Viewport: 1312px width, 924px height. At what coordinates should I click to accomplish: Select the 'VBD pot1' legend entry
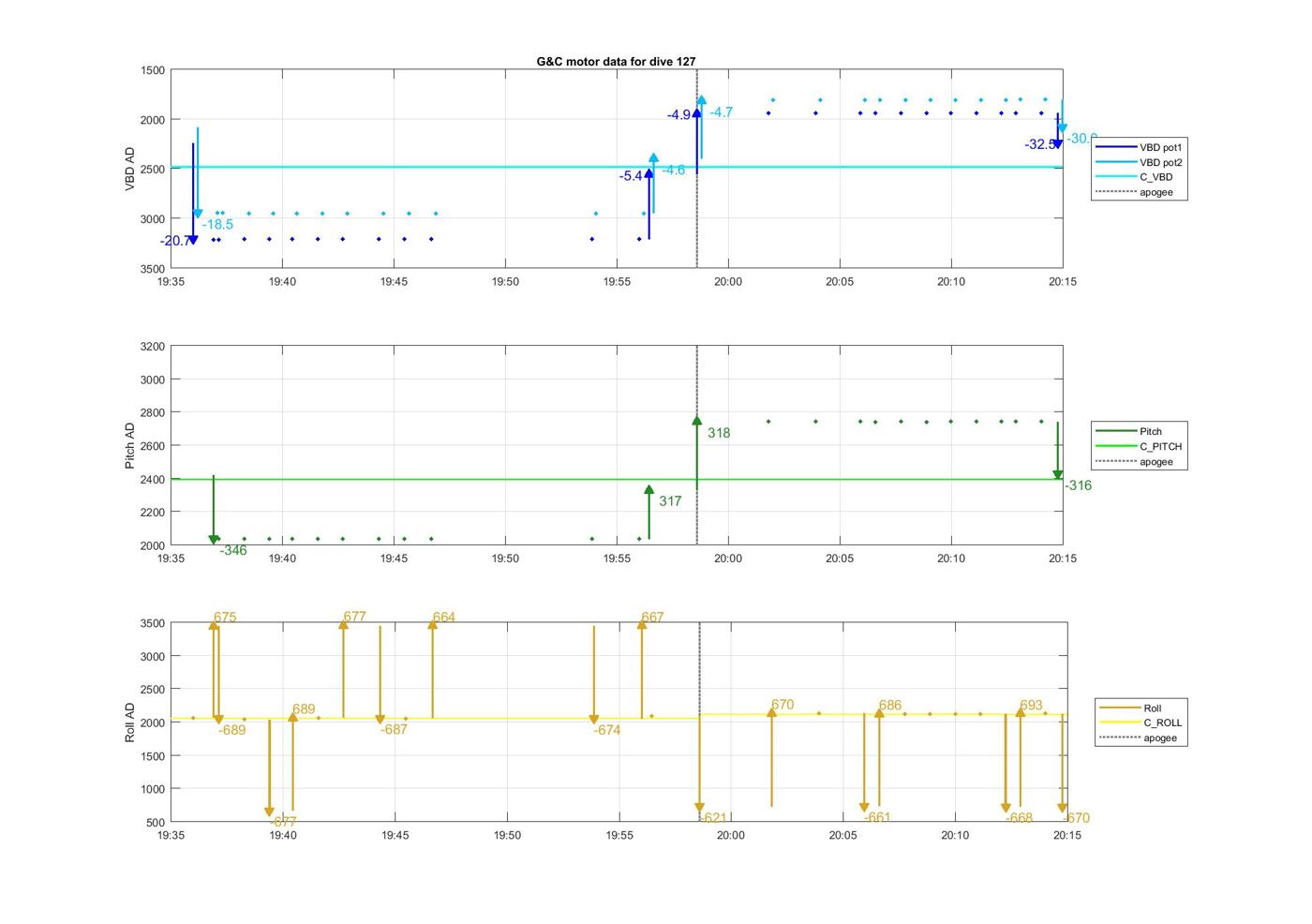[x=1140, y=147]
